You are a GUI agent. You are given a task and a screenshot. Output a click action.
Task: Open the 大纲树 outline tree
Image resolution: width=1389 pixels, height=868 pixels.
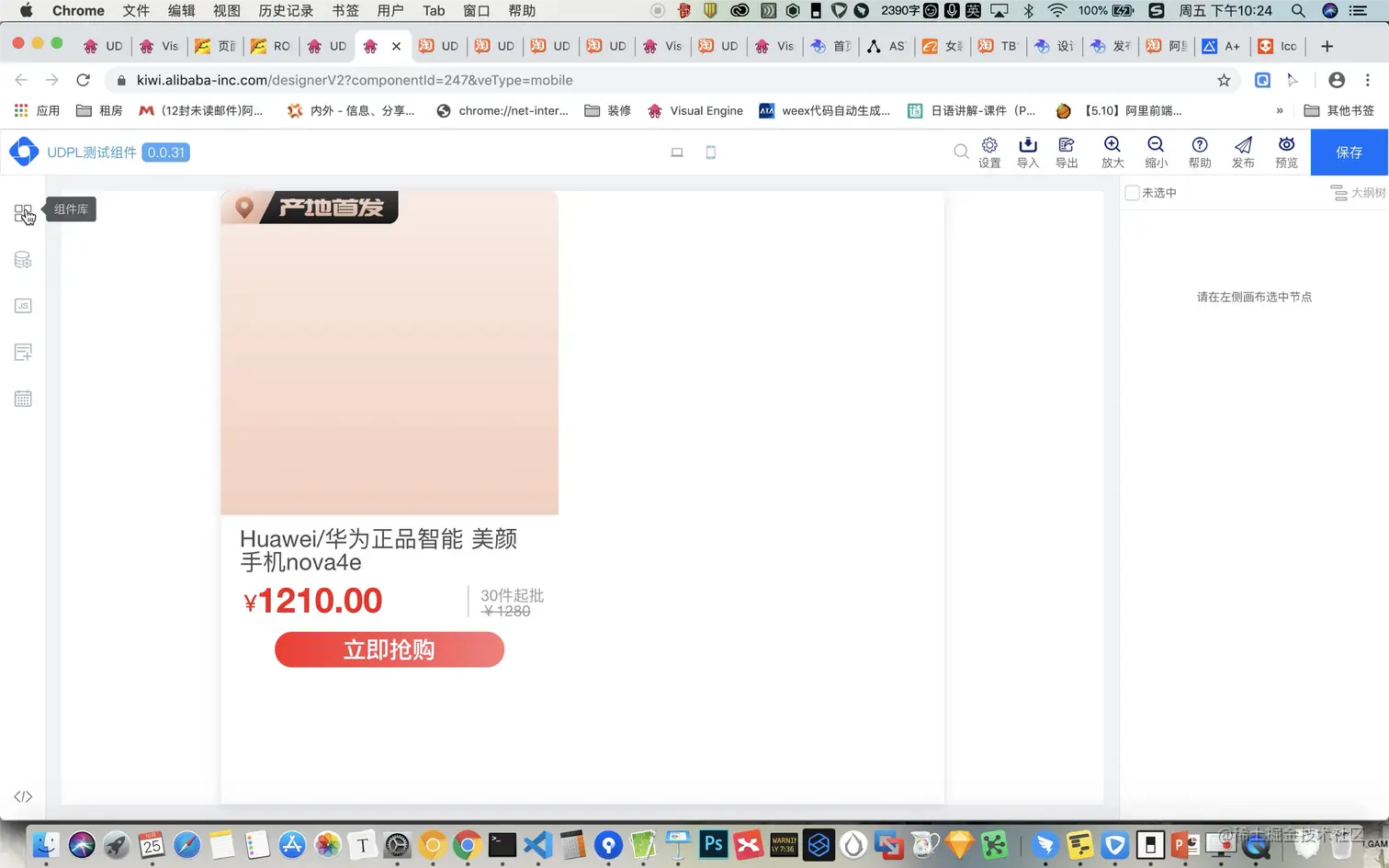[1358, 193]
